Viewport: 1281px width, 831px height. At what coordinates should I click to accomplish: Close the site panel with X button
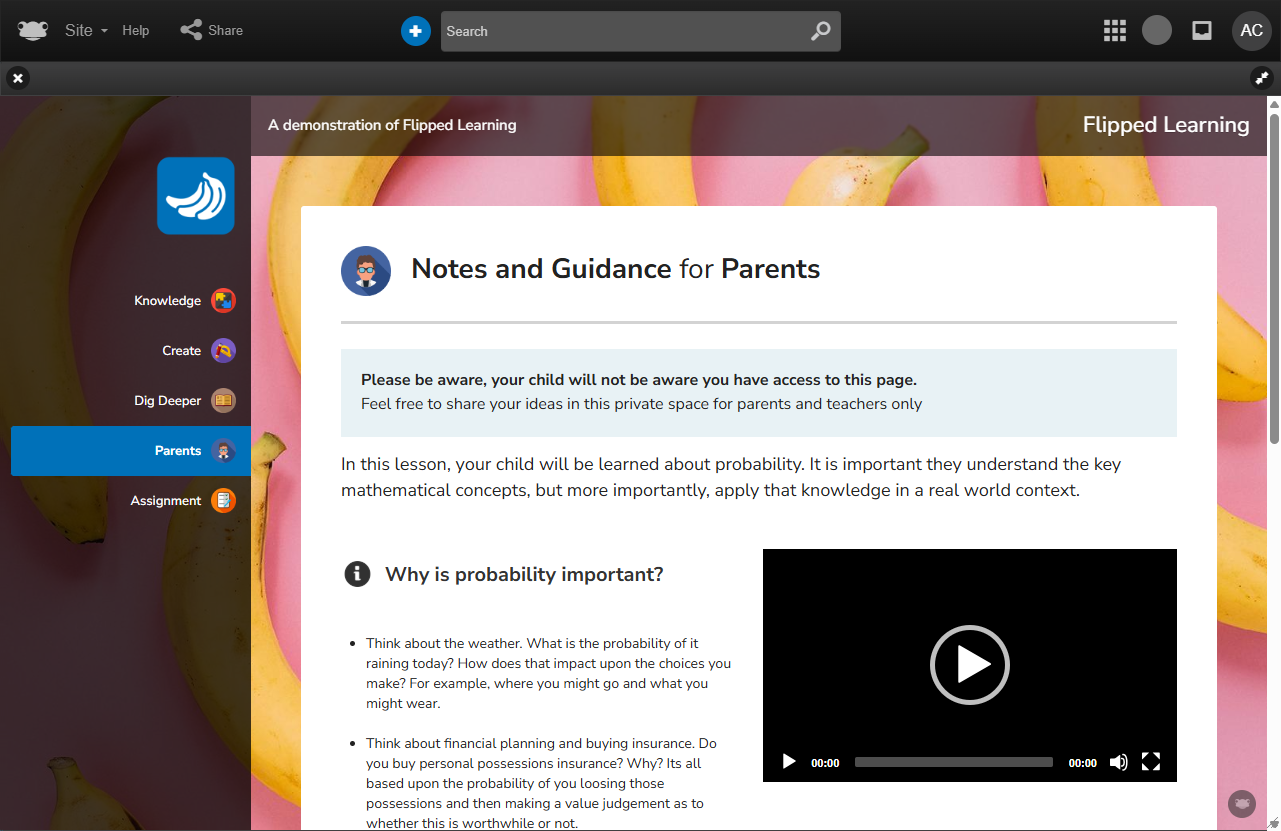coord(18,78)
